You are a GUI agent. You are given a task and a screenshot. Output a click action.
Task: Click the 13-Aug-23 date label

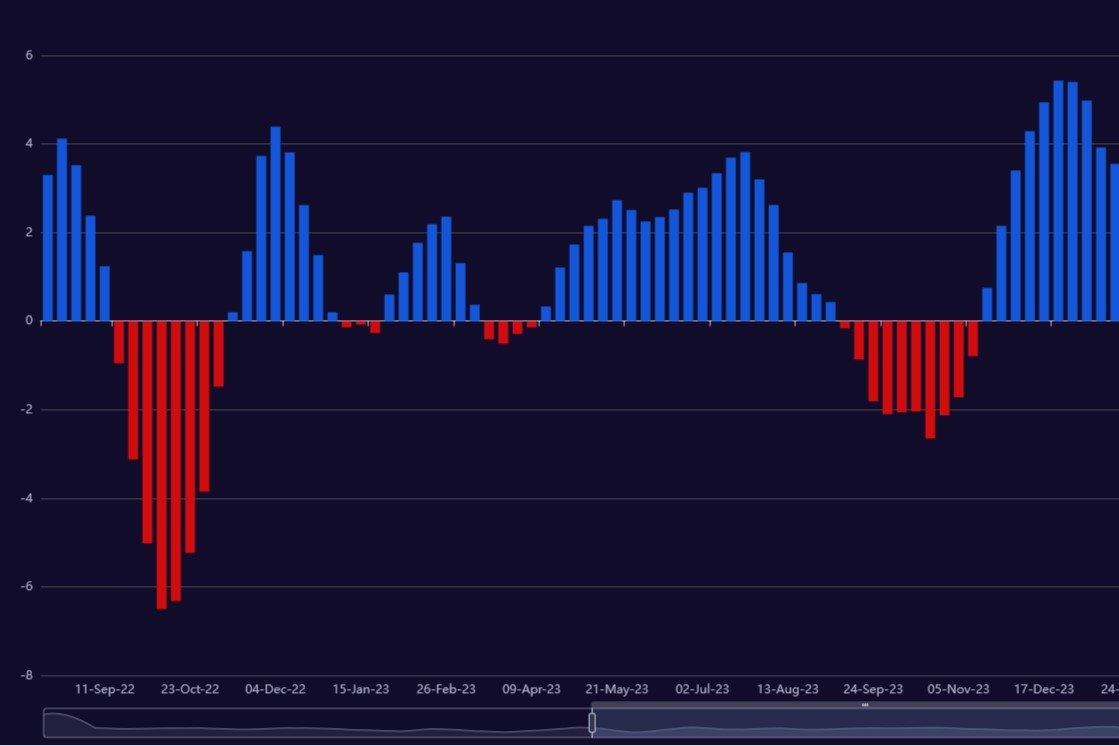788,690
